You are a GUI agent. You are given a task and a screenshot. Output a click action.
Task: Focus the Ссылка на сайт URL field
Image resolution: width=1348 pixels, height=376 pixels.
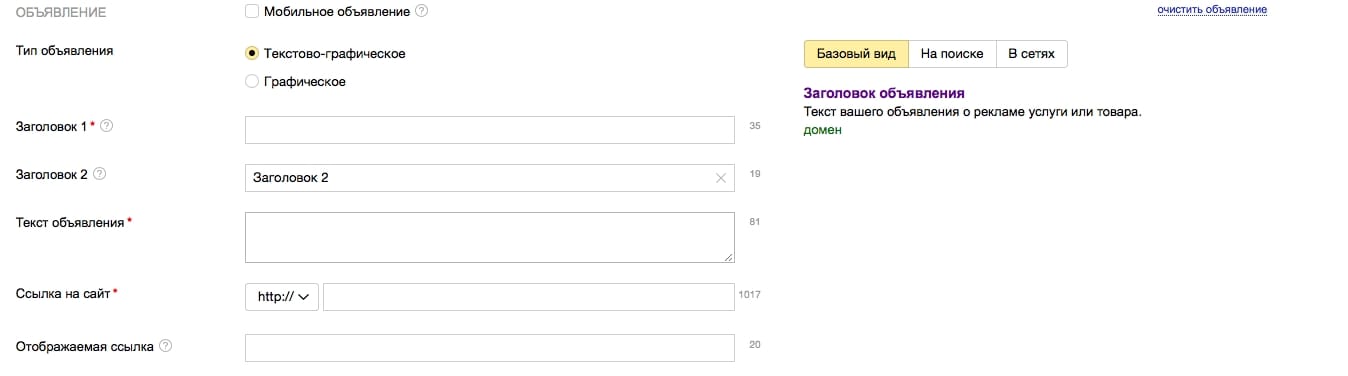(529, 297)
